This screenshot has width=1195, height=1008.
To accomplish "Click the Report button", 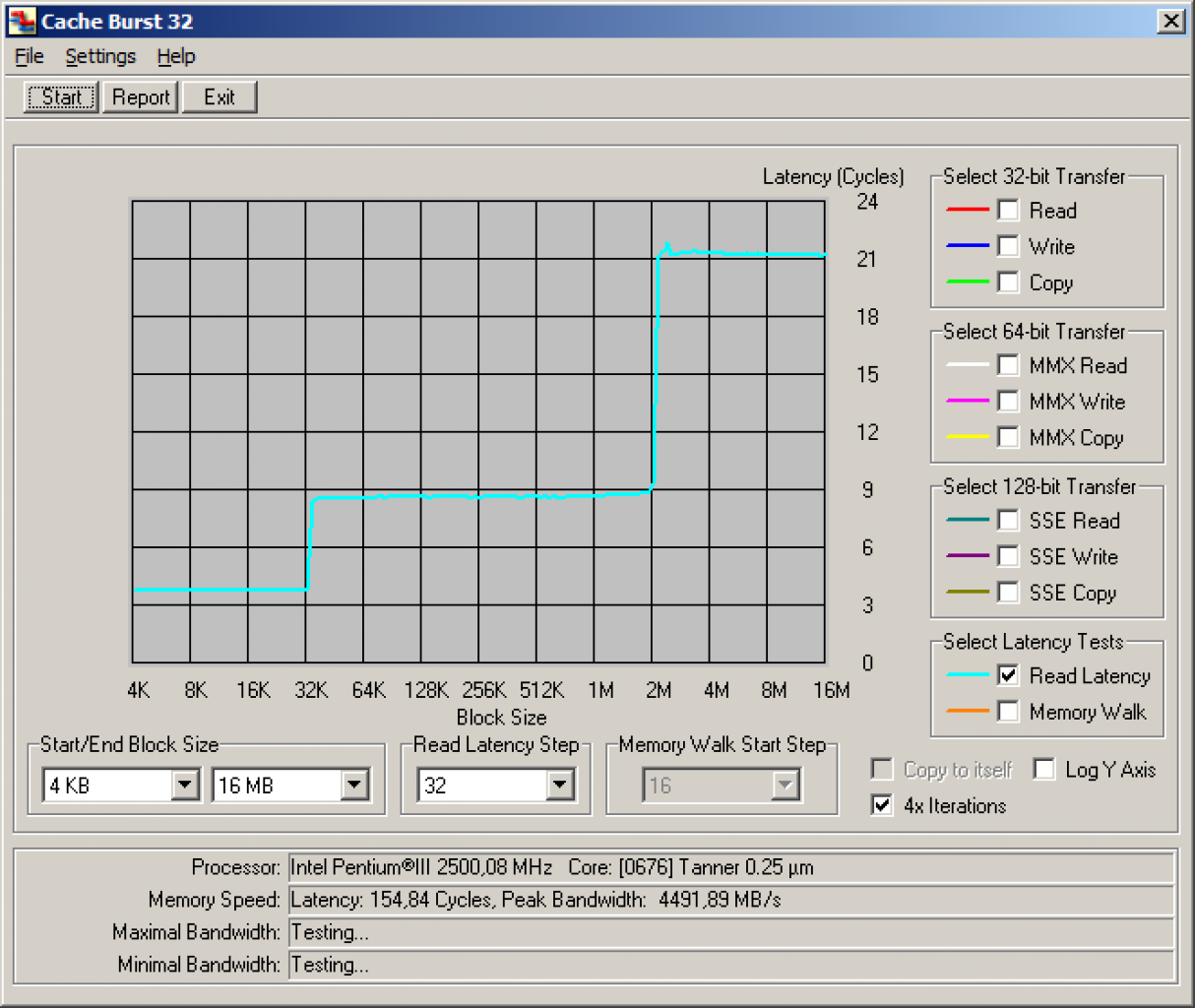I will coord(141,96).
